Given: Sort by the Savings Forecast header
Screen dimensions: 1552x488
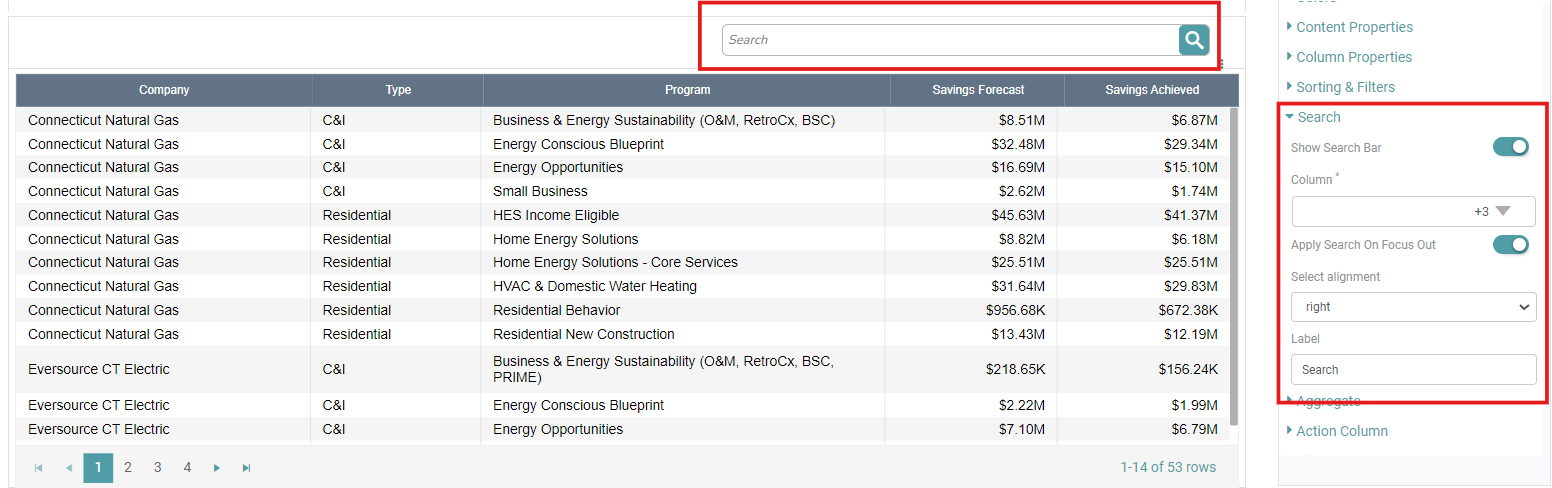Looking at the screenshot, I should pyautogui.click(x=977, y=90).
